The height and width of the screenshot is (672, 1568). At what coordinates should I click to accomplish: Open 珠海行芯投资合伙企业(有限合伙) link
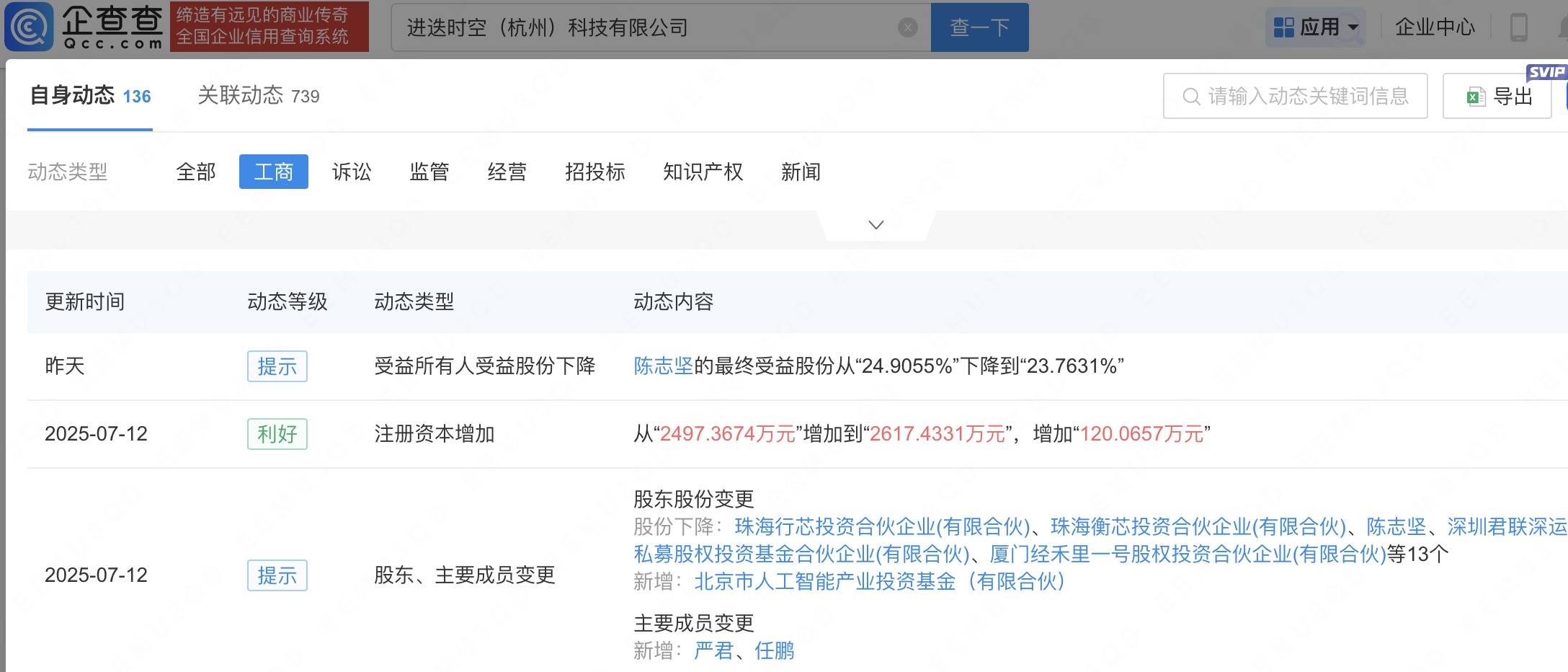[x=882, y=527]
